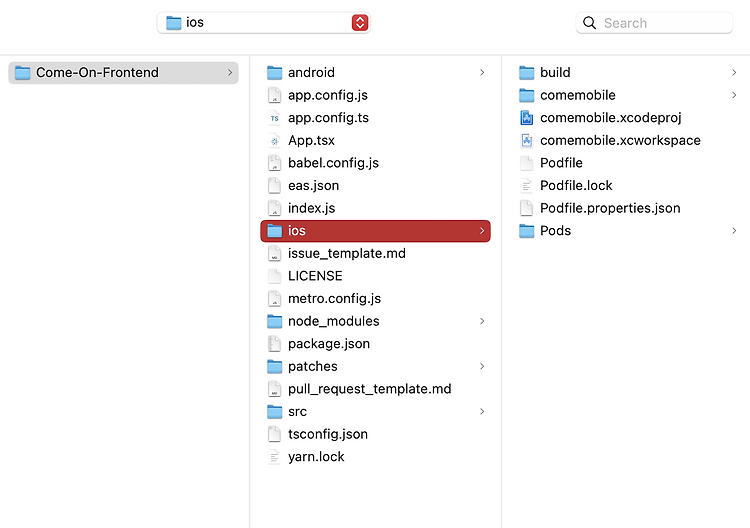
Task: Open the ios path popup stepper
Action: [x=360, y=22]
